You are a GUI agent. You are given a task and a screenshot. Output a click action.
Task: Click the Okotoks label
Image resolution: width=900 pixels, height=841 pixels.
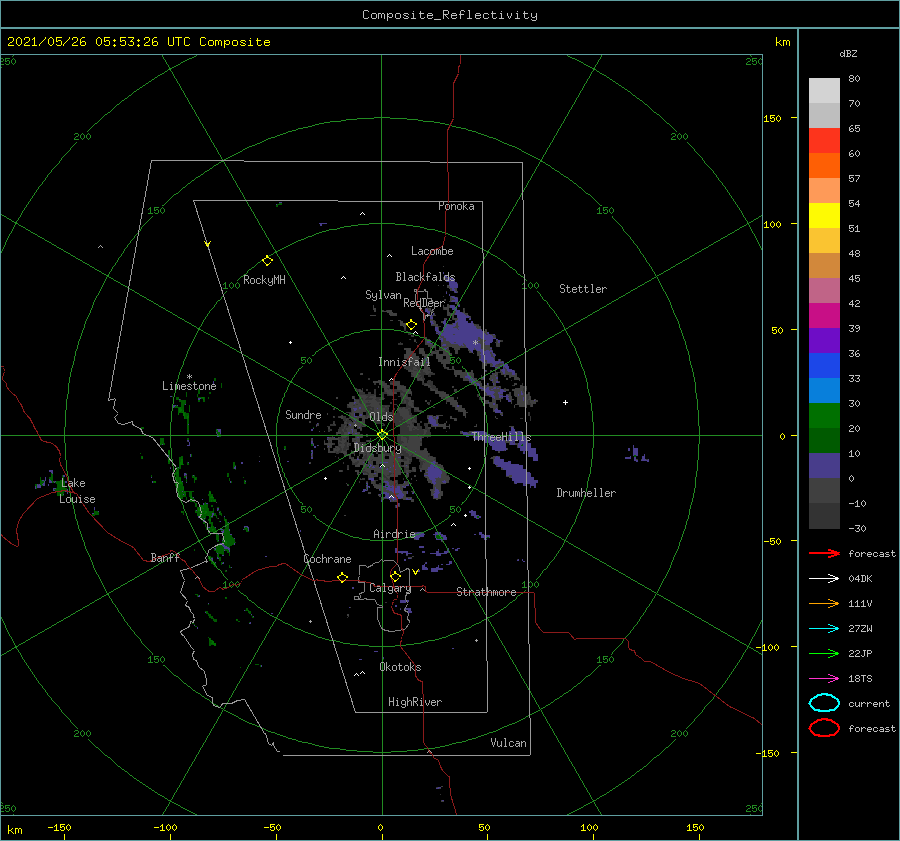point(400,667)
